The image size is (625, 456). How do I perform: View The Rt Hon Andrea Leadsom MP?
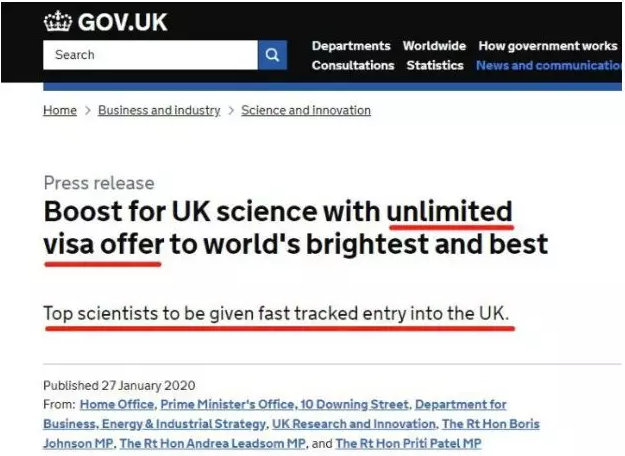212,443
